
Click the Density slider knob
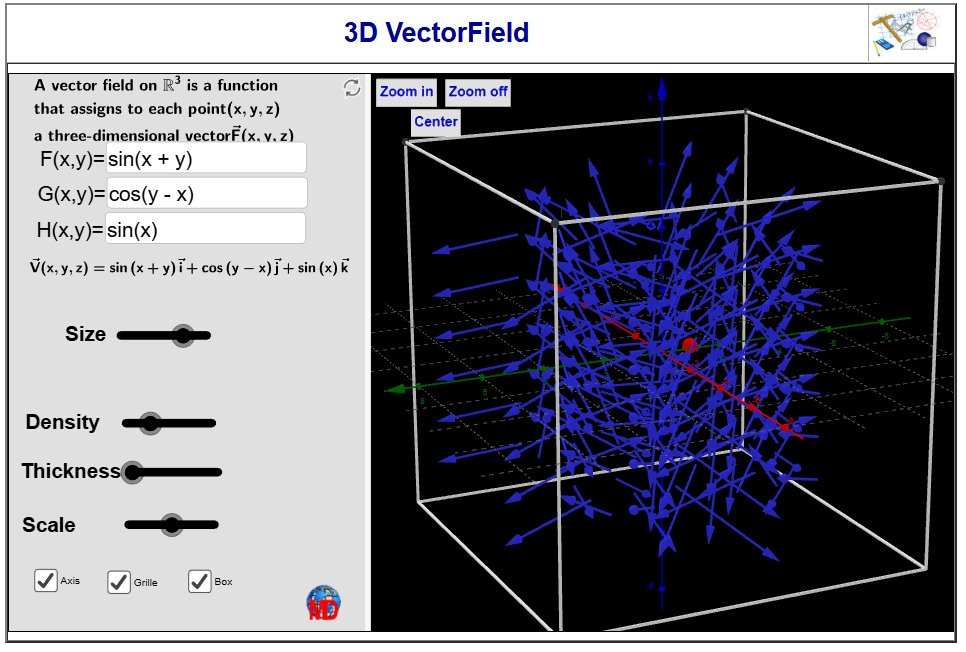(x=150, y=424)
